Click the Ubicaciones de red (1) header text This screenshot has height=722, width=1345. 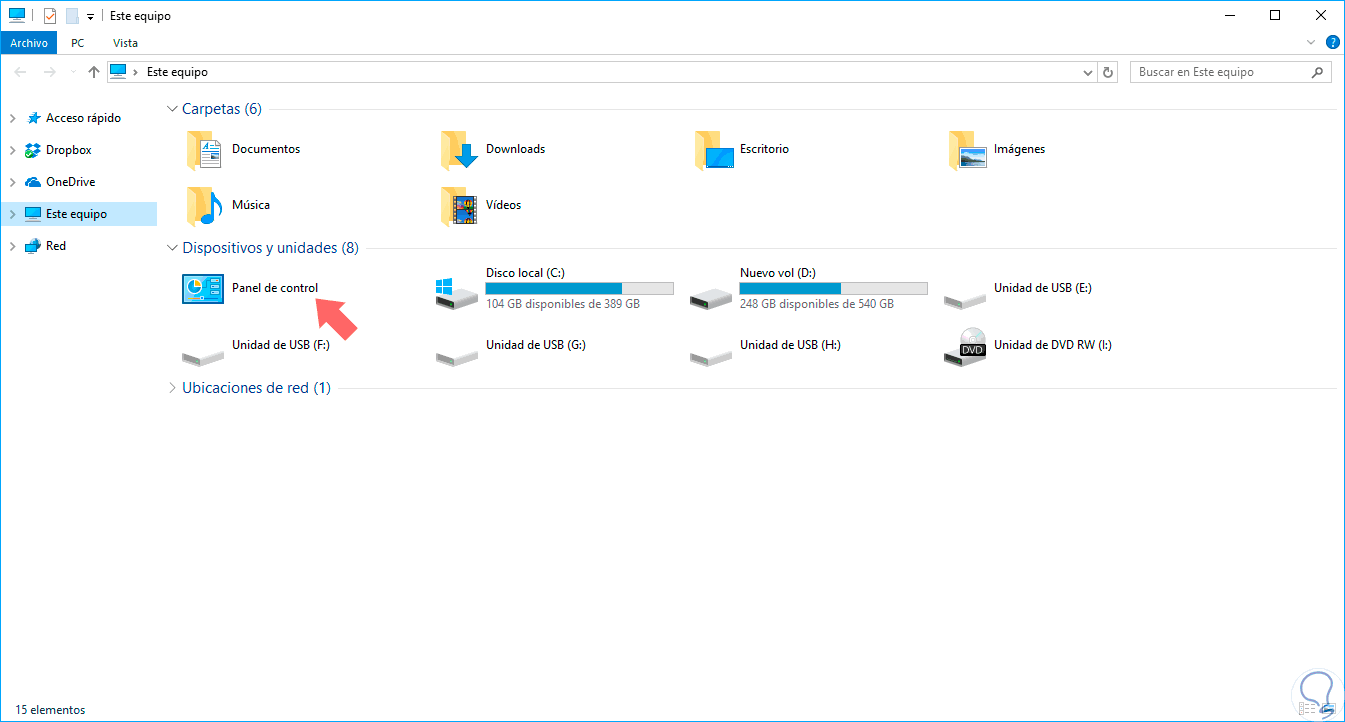point(256,388)
